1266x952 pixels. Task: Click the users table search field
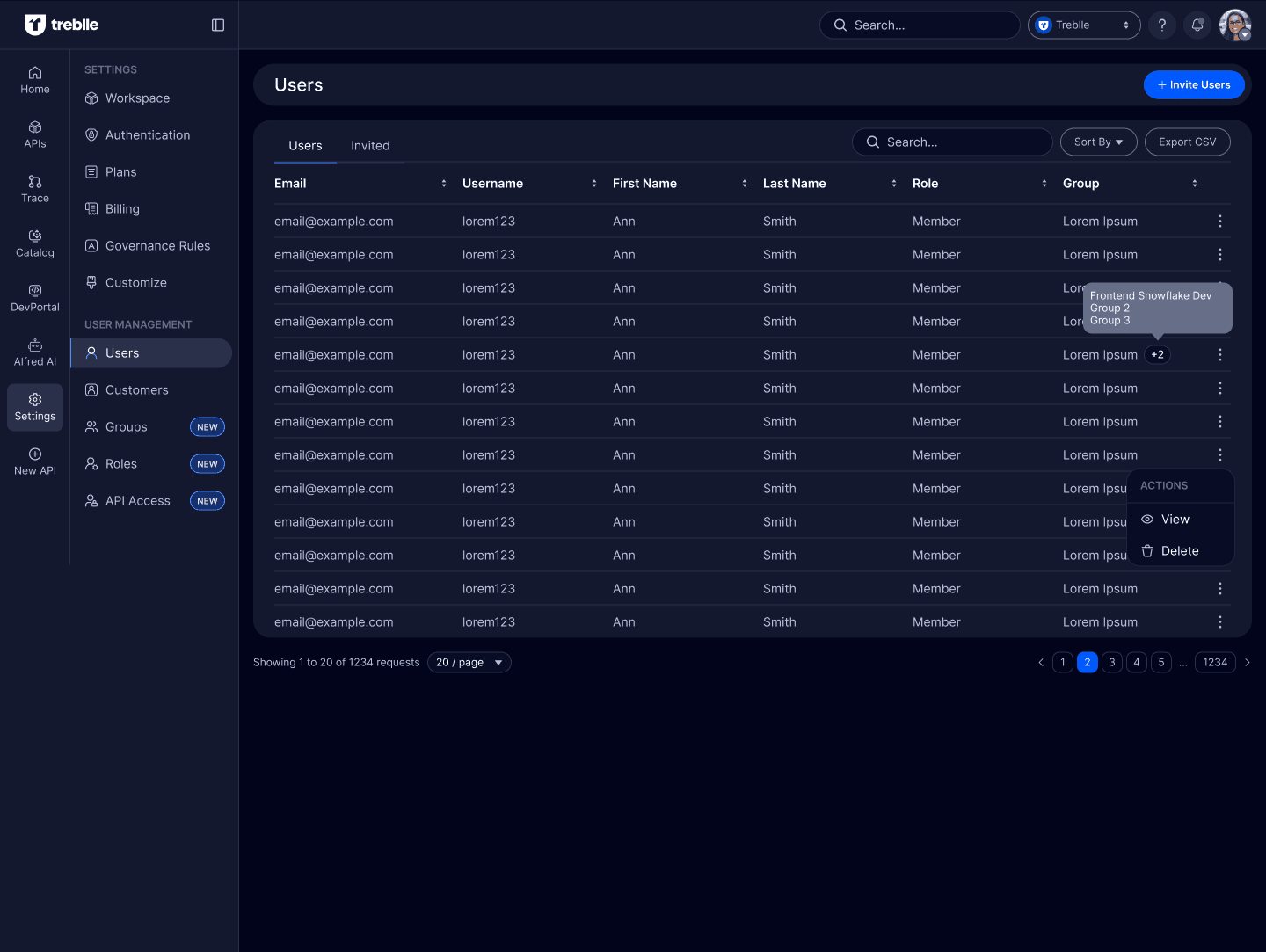(x=951, y=142)
